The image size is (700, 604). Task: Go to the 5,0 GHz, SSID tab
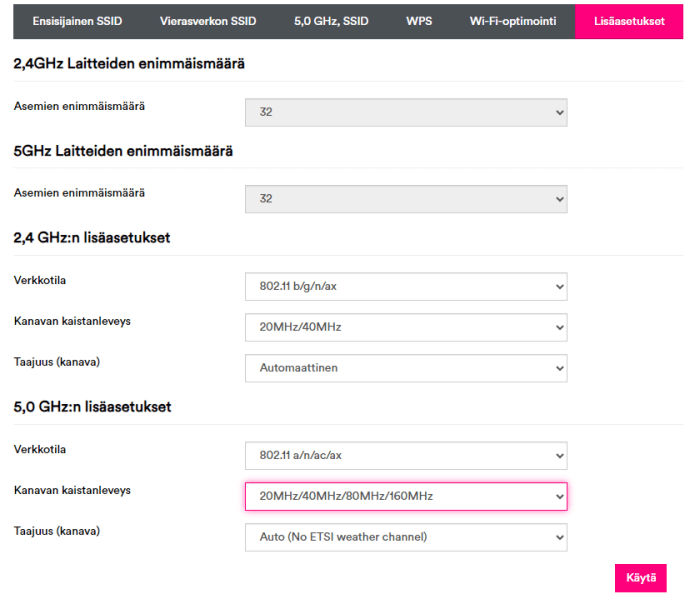pos(331,21)
